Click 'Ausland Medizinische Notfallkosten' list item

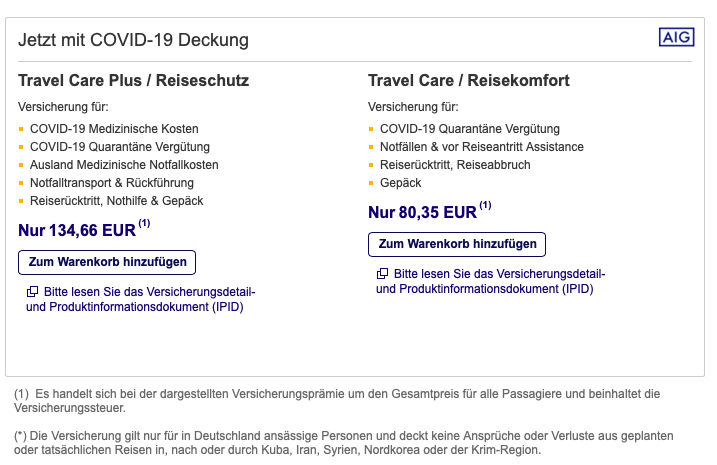click(x=124, y=165)
